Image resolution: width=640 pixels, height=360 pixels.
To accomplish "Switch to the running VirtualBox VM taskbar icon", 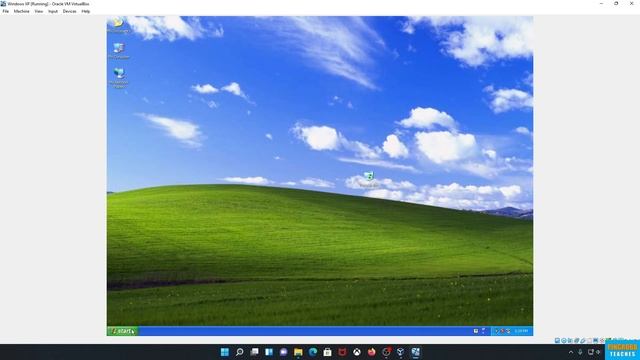I will click(416, 352).
